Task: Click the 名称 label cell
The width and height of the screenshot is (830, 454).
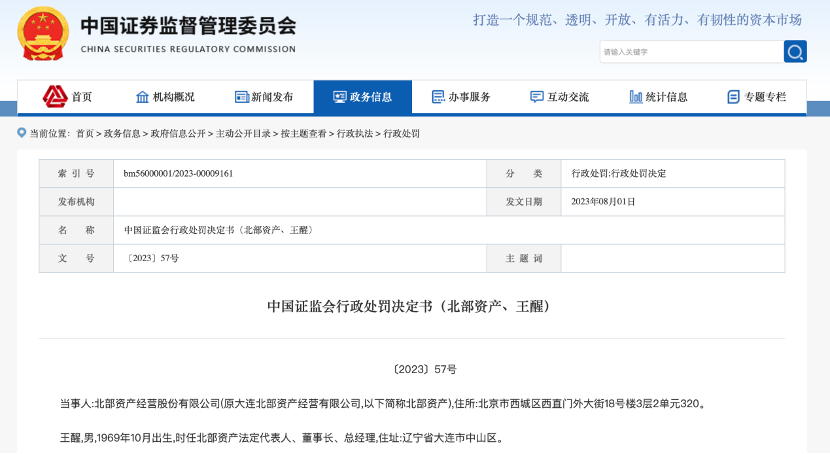Action: coord(76,230)
